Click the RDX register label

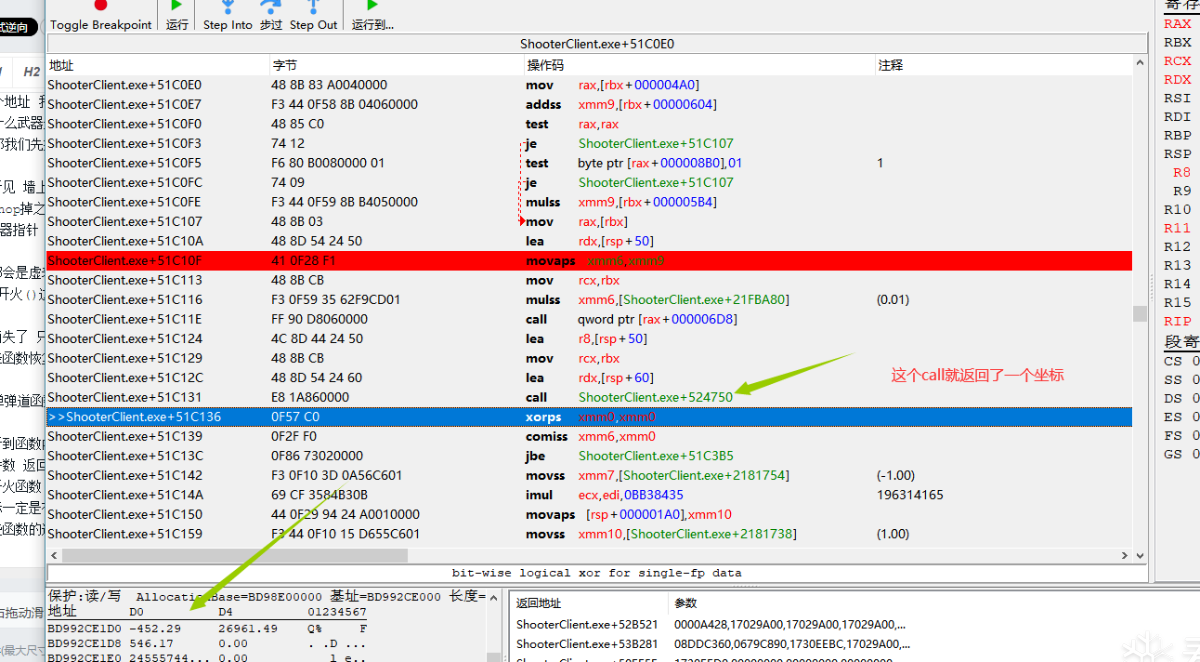tap(1177, 79)
